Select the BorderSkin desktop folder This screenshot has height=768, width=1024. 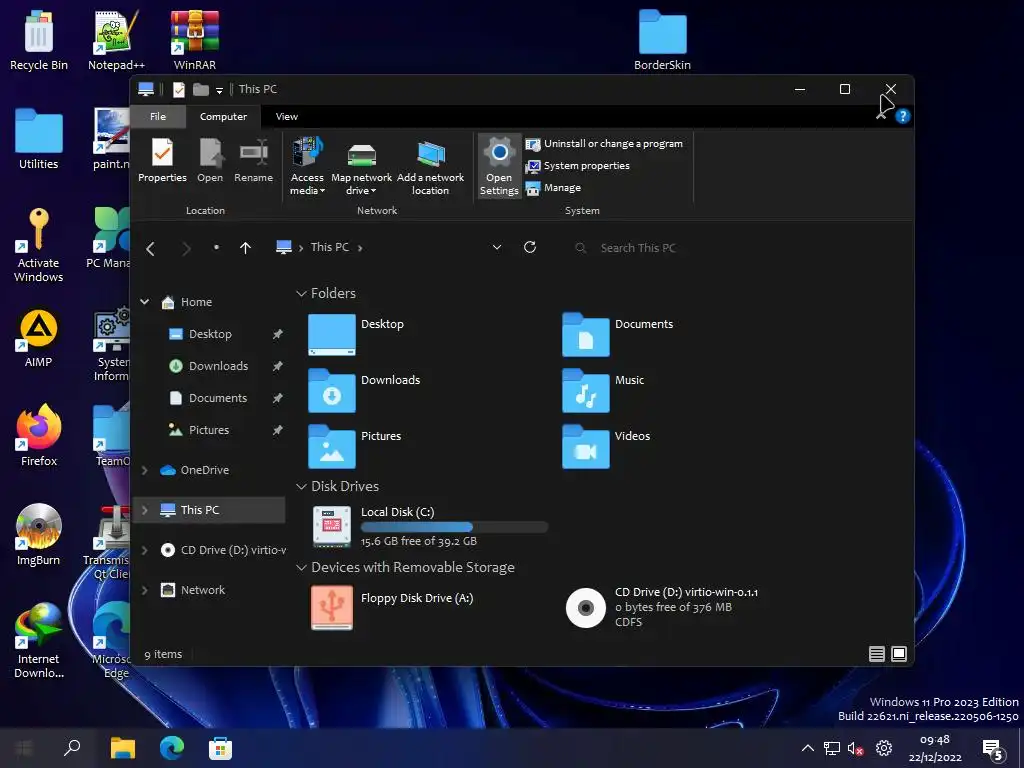click(662, 40)
